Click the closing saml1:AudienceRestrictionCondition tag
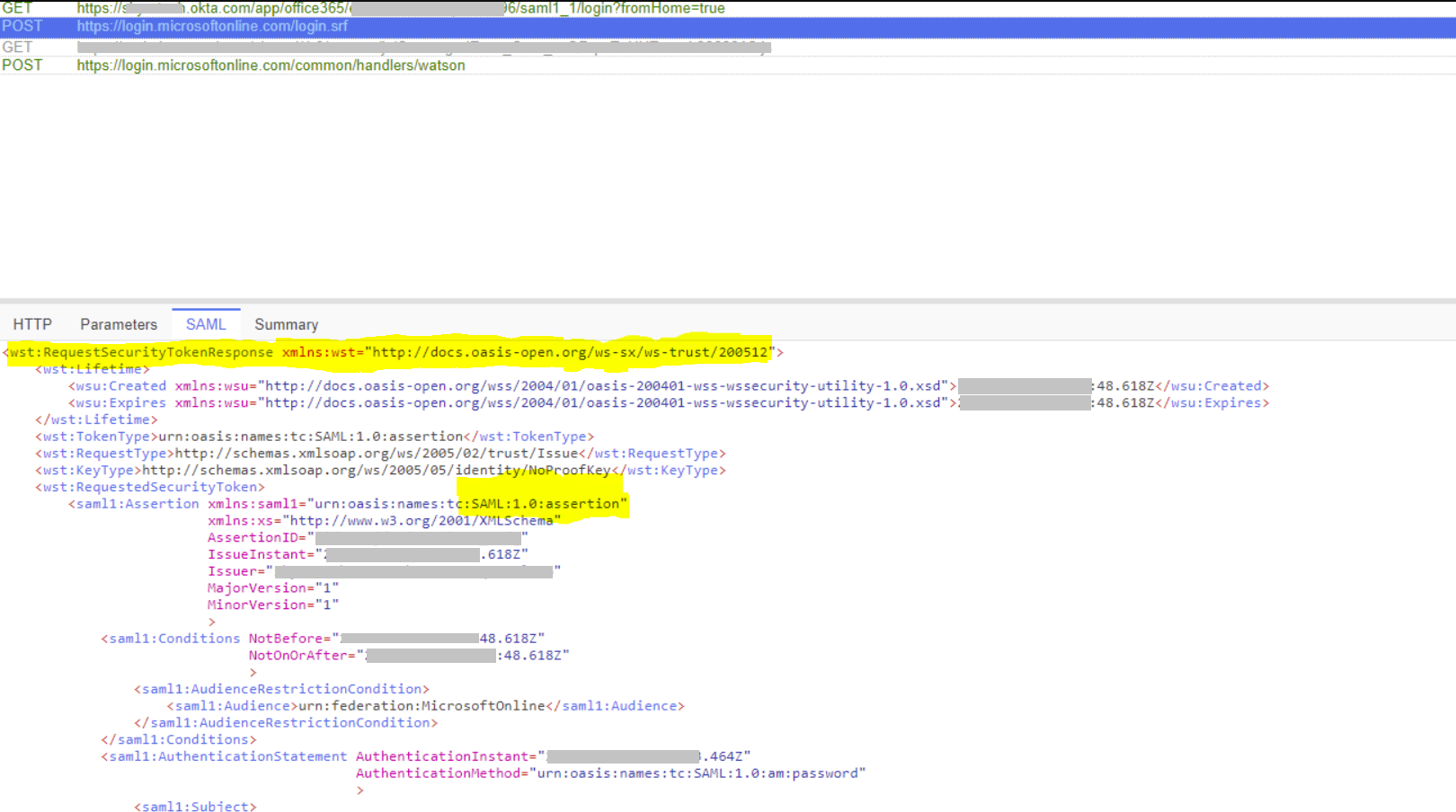The width and height of the screenshot is (1456, 812). [x=286, y=723]
